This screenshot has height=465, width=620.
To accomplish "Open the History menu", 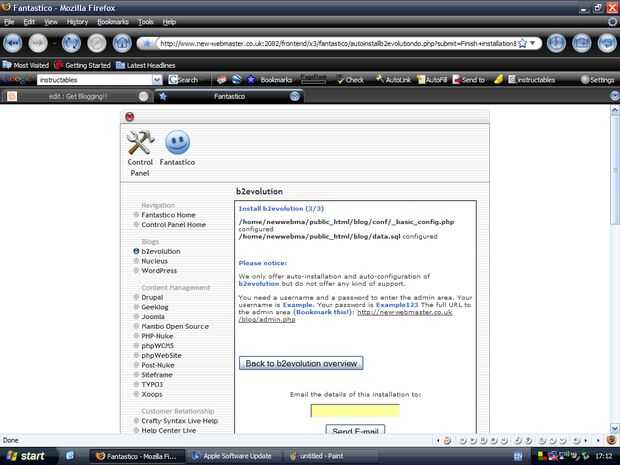I will (77, 22).
